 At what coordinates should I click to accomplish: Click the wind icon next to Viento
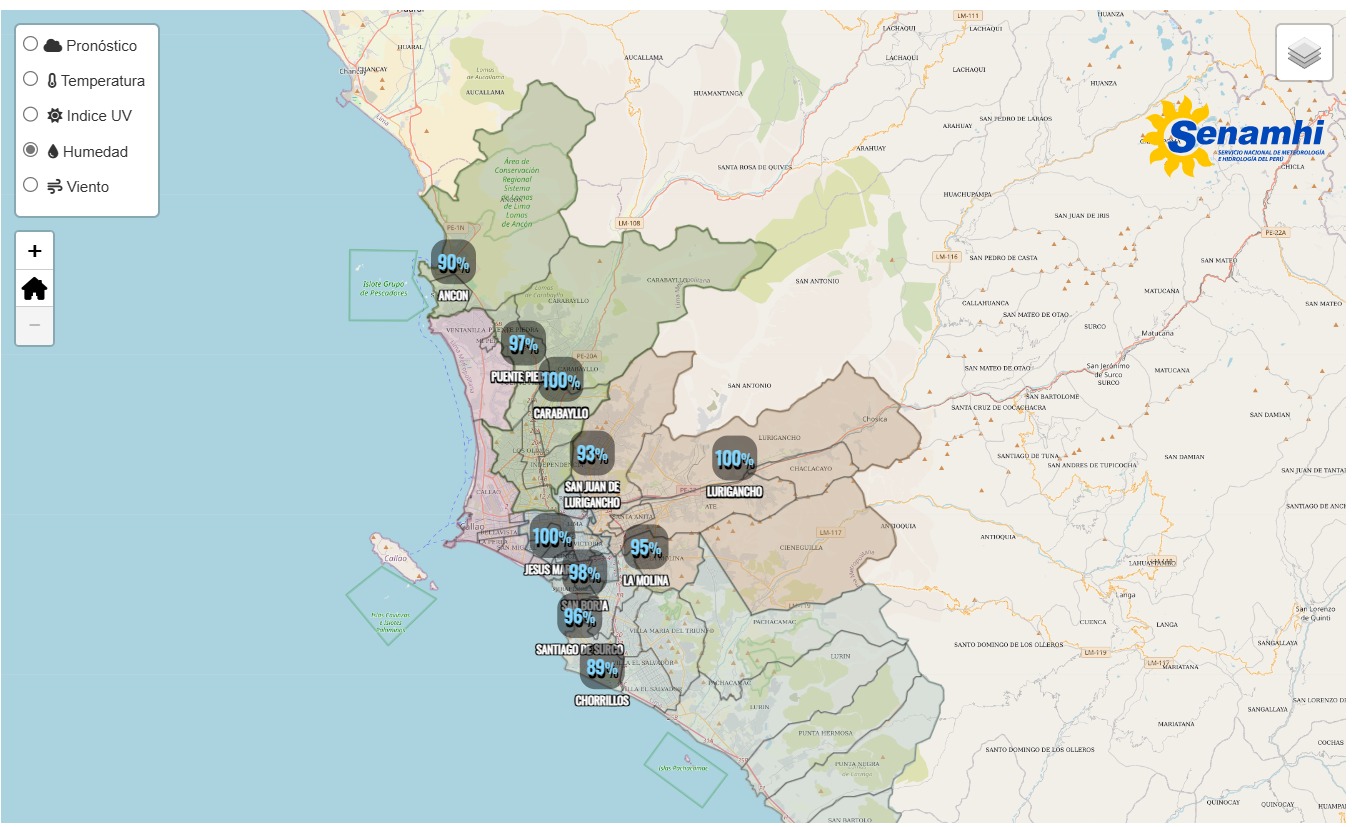55,187
